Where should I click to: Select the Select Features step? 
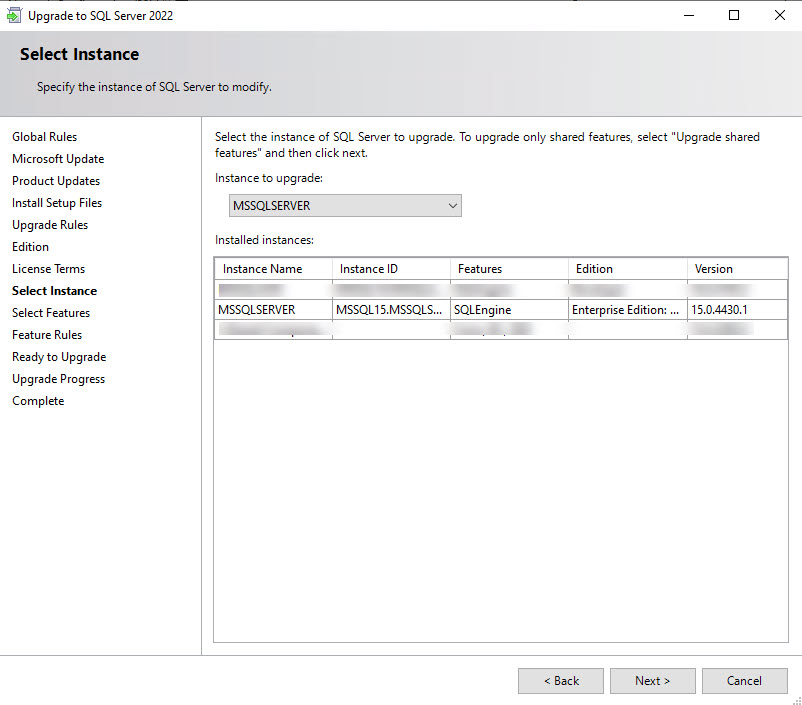[51, 313]
